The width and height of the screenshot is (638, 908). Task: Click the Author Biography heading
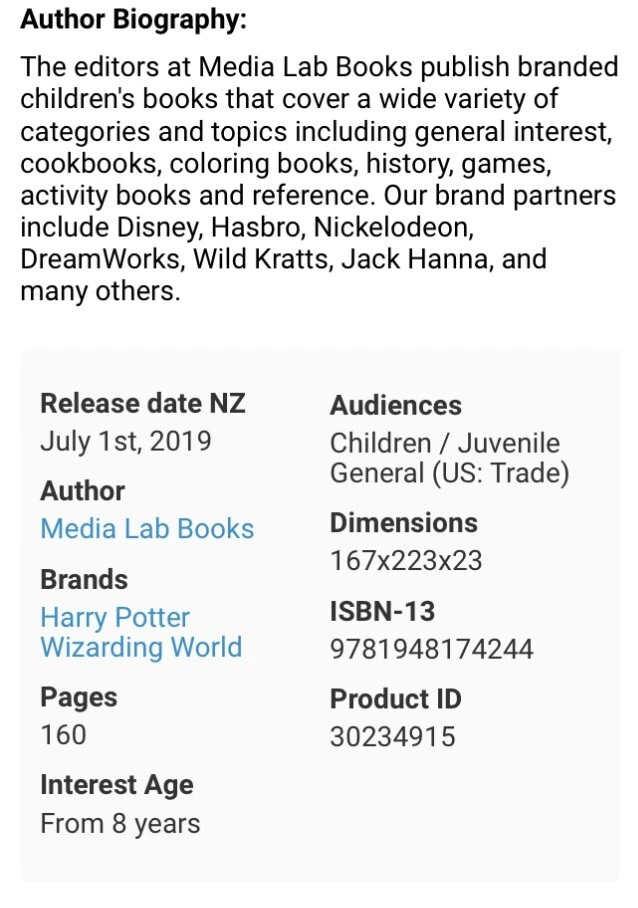[133, 18]
